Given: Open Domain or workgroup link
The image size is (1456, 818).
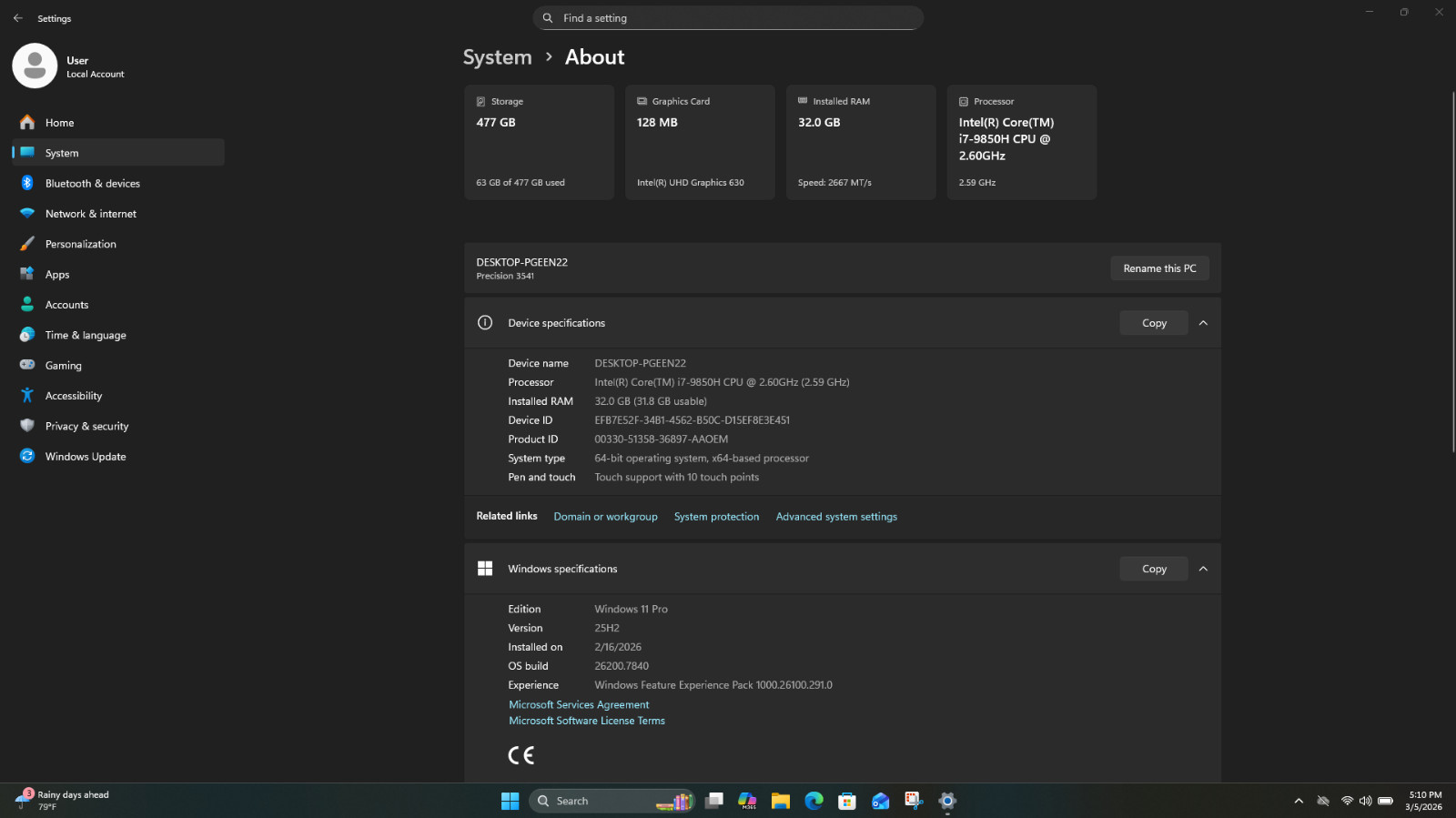Looking at the screenshot, I should pos(605,517).
